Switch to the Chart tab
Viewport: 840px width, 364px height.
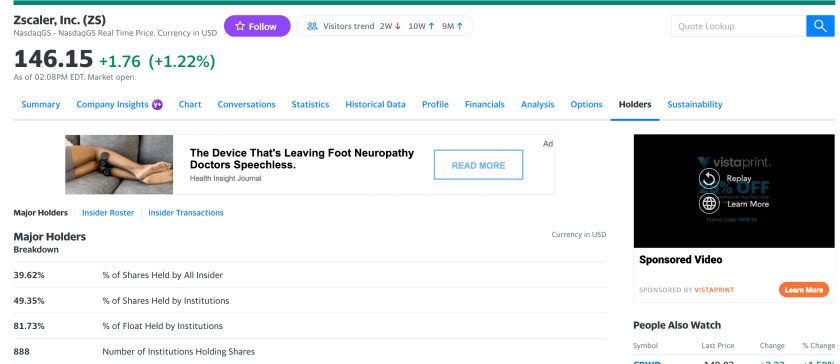pyautogui.click(x=190, y=105)
